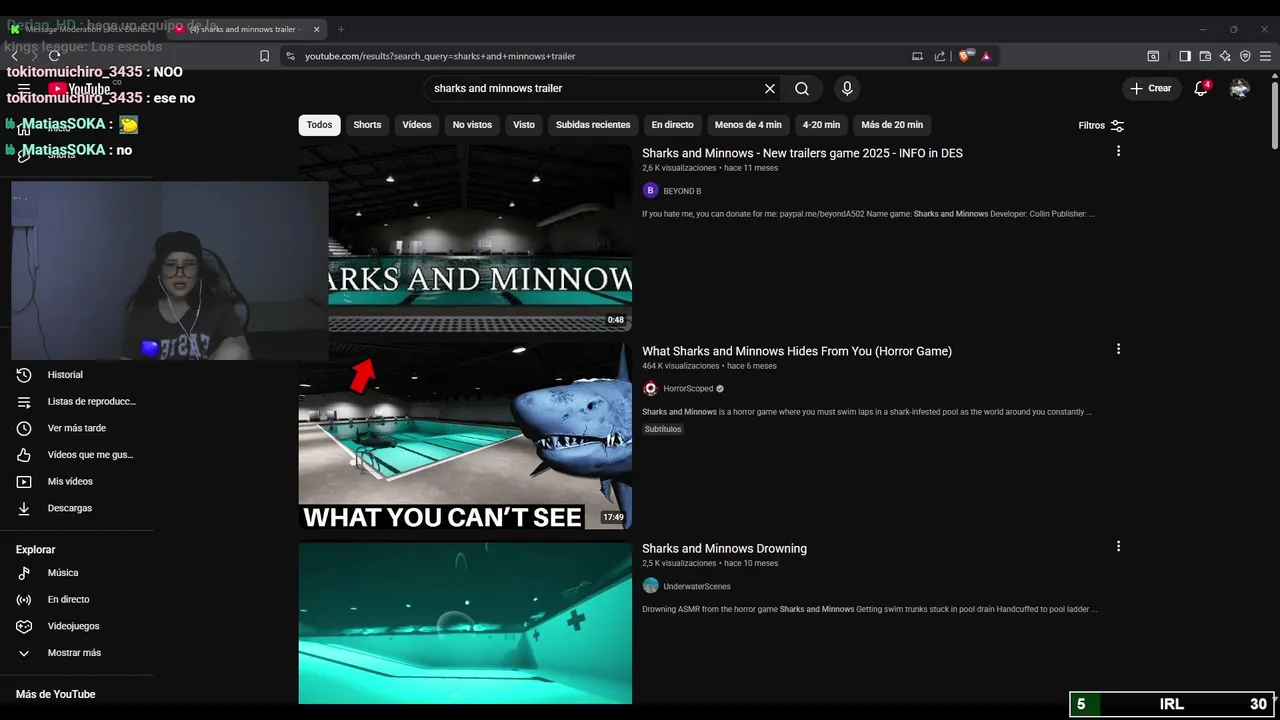Screen dimensions: 1280x720
Task: Click the UnderwaterScenes channel avatar
Action: tap(650, 586)
